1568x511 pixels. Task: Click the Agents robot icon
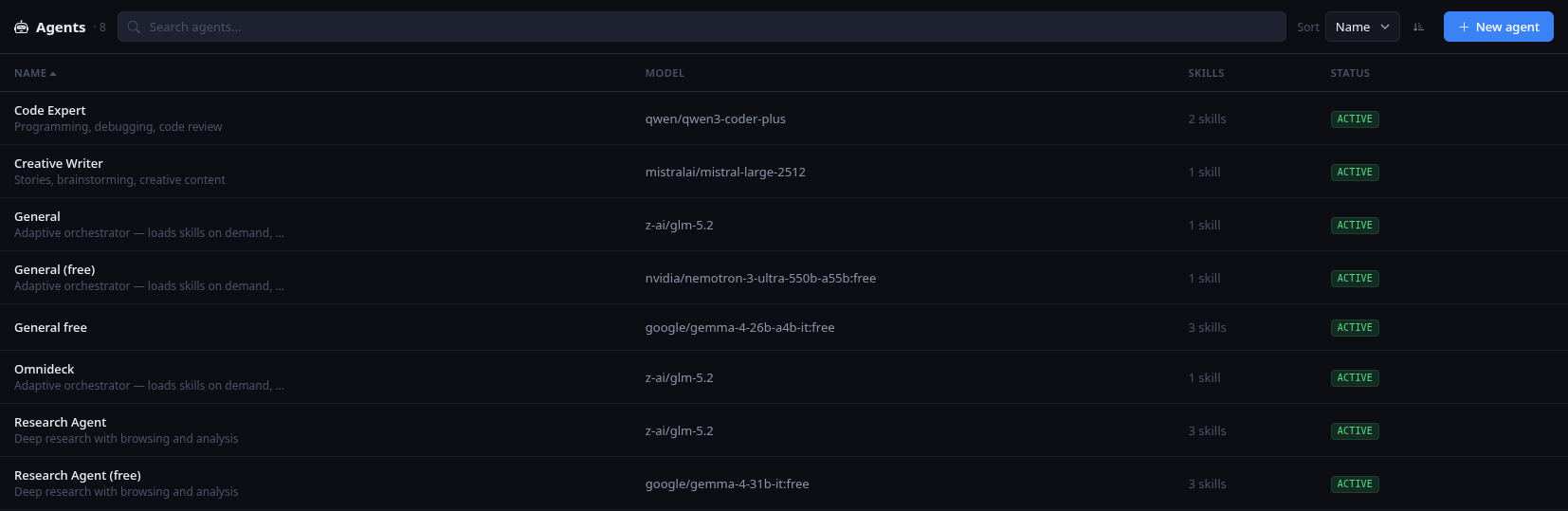tap(21, 27)
